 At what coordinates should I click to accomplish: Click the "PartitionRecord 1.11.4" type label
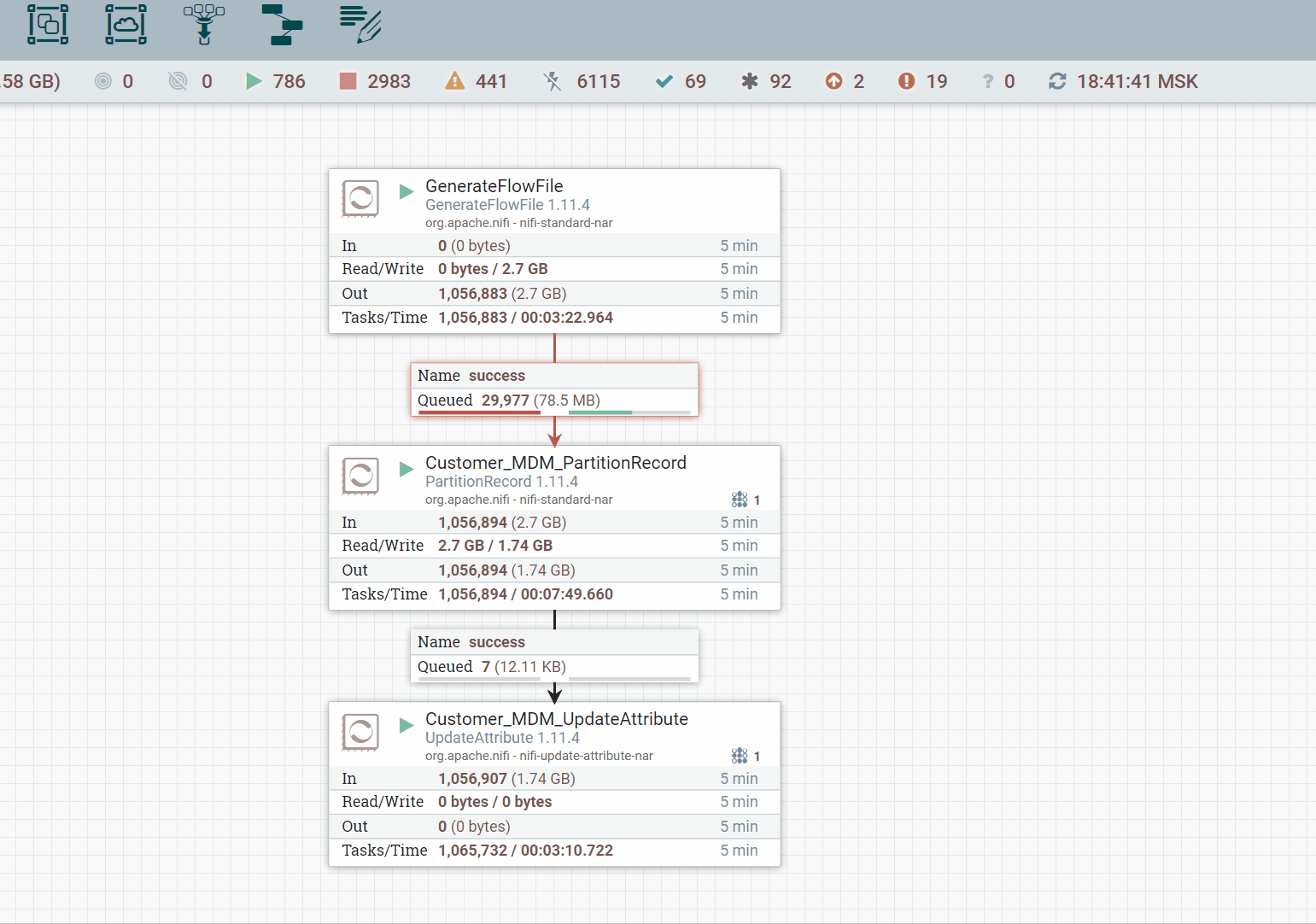tap(502, 482)
